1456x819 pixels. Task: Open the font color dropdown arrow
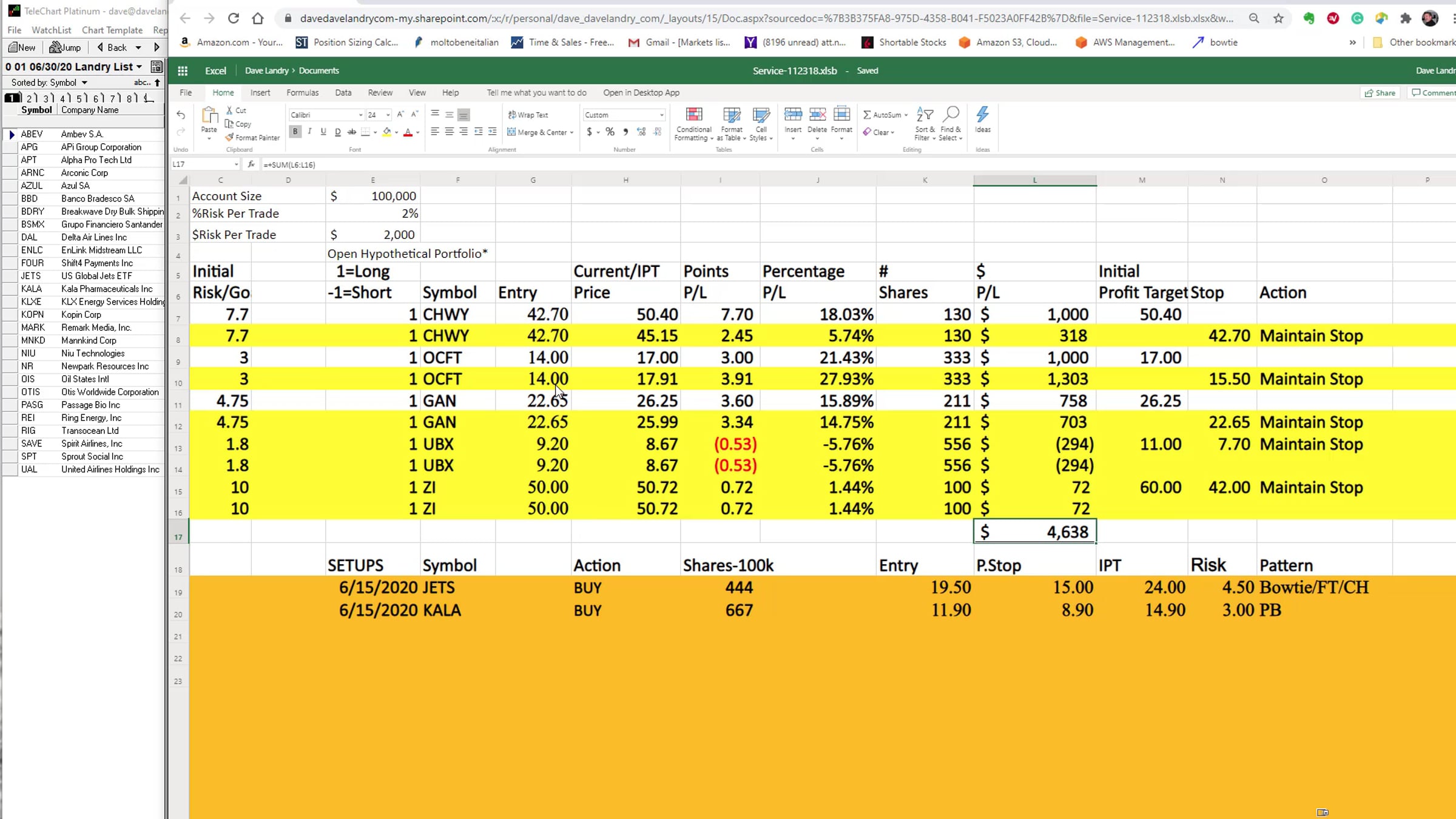click(x=417, y=132)
